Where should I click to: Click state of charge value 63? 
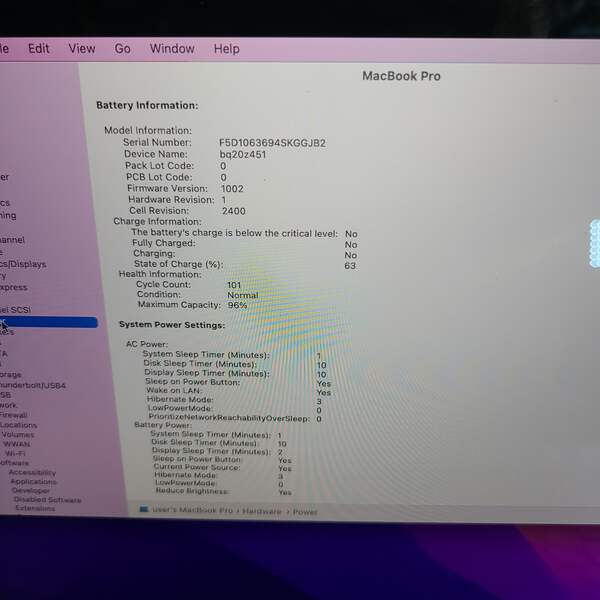[x=350, y=266]
